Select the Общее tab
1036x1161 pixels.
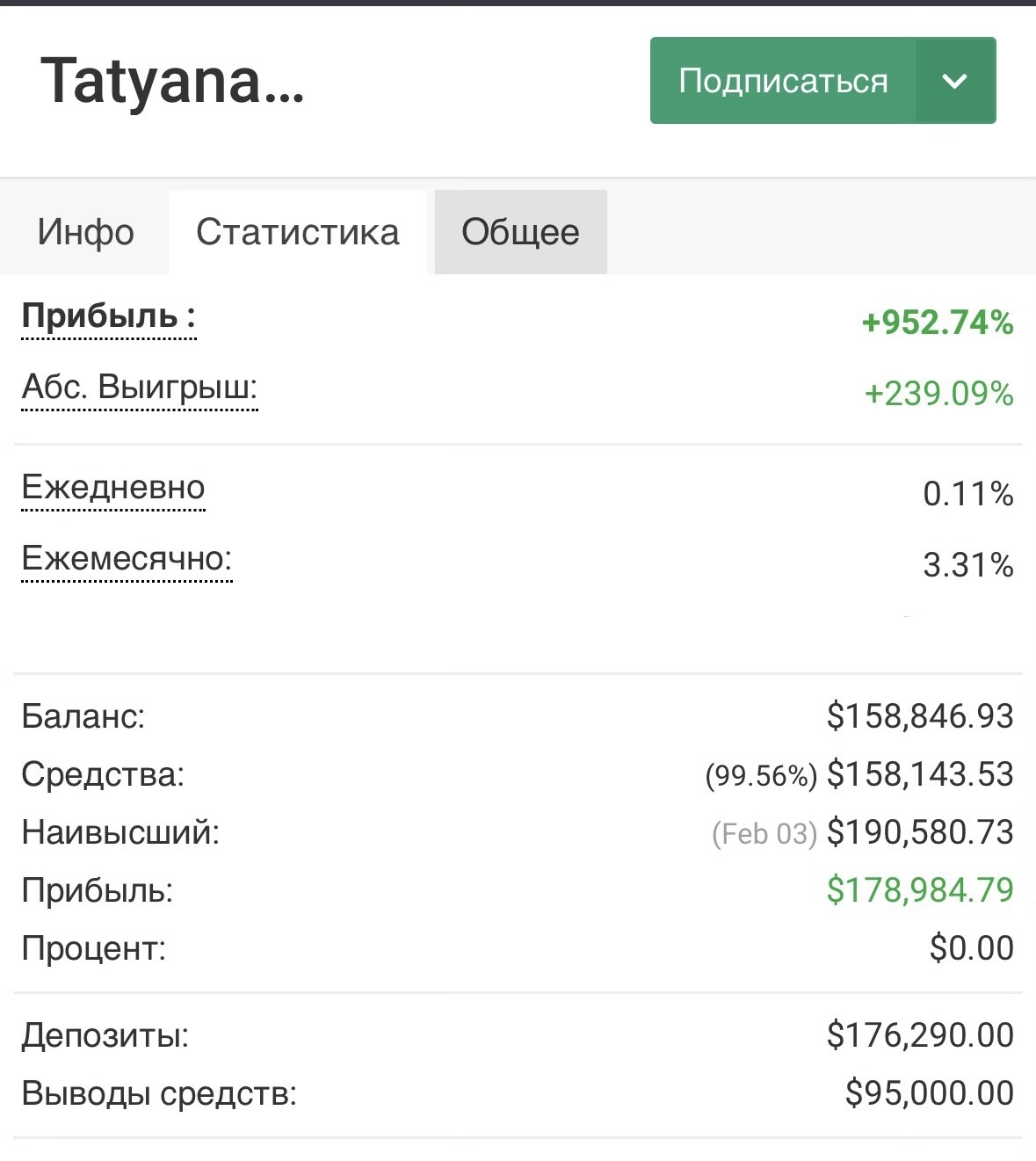pyautogui.click(x=520, y=232)
